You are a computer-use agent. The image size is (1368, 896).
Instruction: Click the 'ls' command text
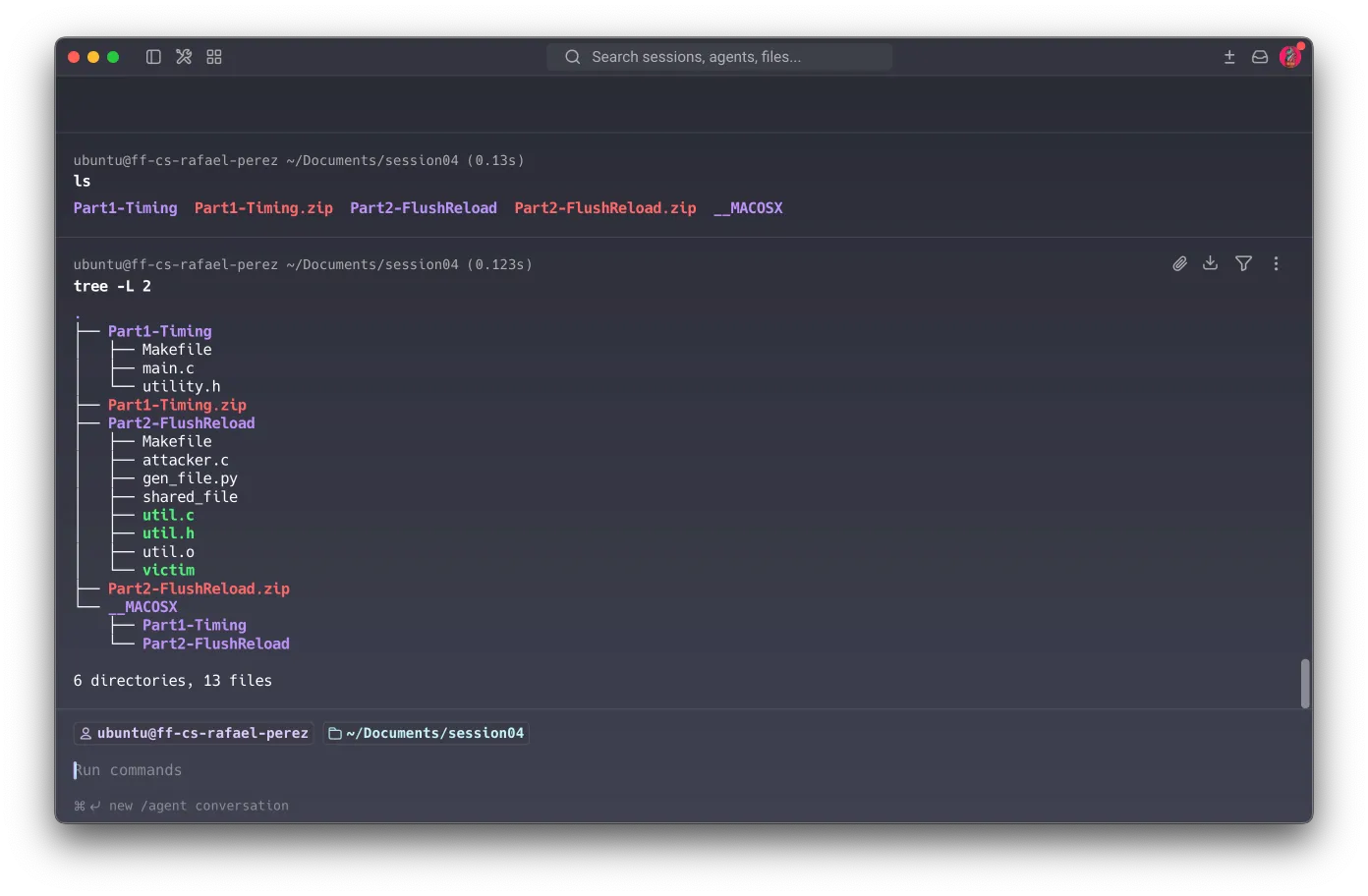click(x=83, y=181)
